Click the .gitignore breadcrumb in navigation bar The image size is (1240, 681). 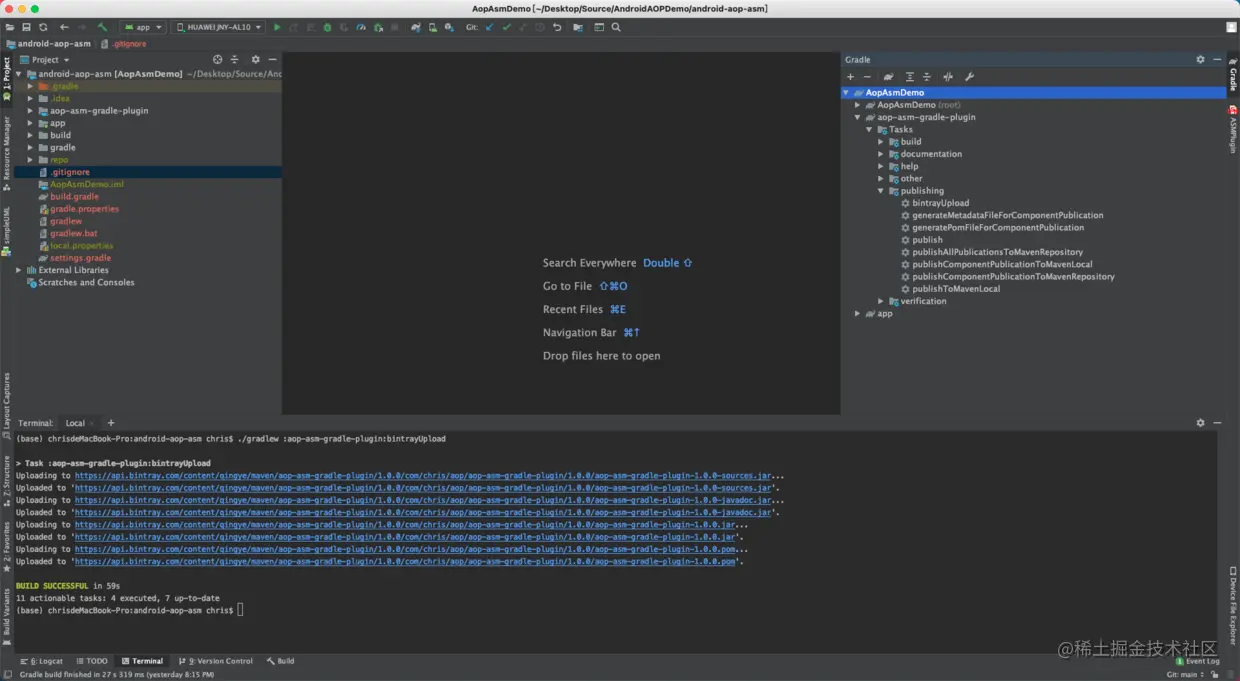point(124,44)
